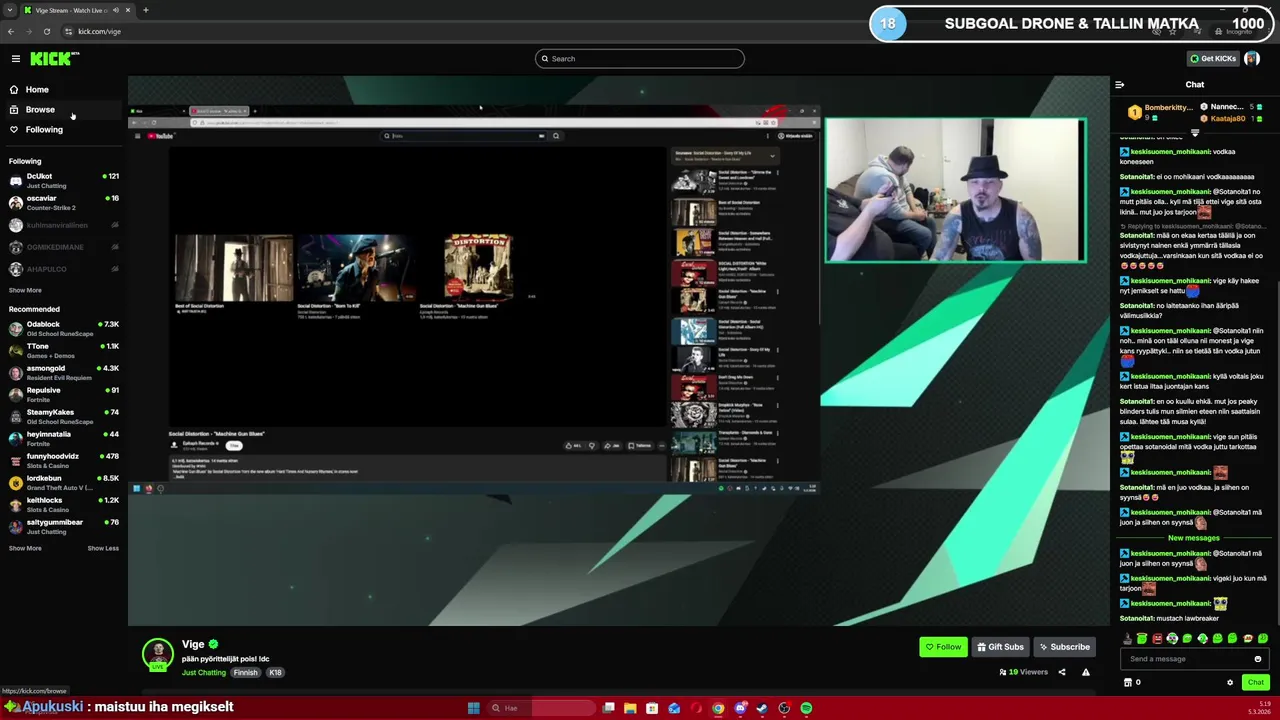
Task: Click the Get KICKs button
Action: pyautogui.click(x=1213, y=59)
